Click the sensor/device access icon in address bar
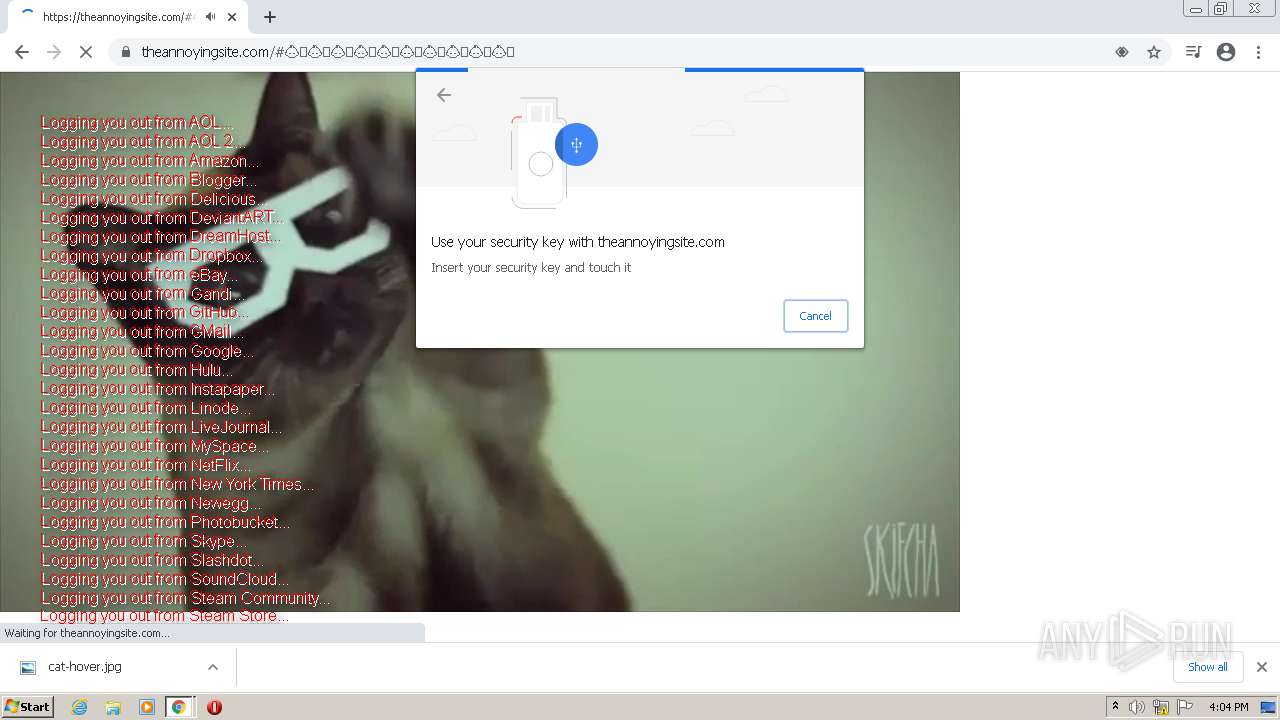Image resolution: width=1280 pixels, height=720 pixels. click(x=1122, y=52)
